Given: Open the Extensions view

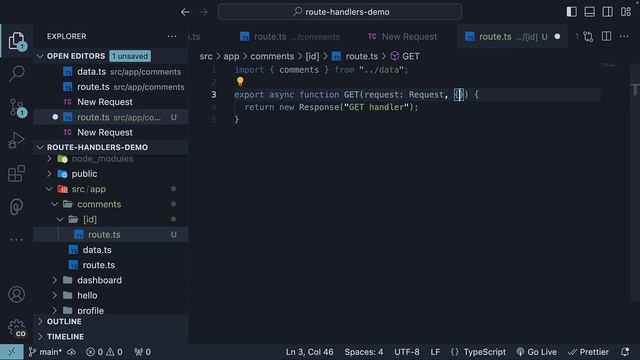Looking at the screenshot, I should coord(16,174).
